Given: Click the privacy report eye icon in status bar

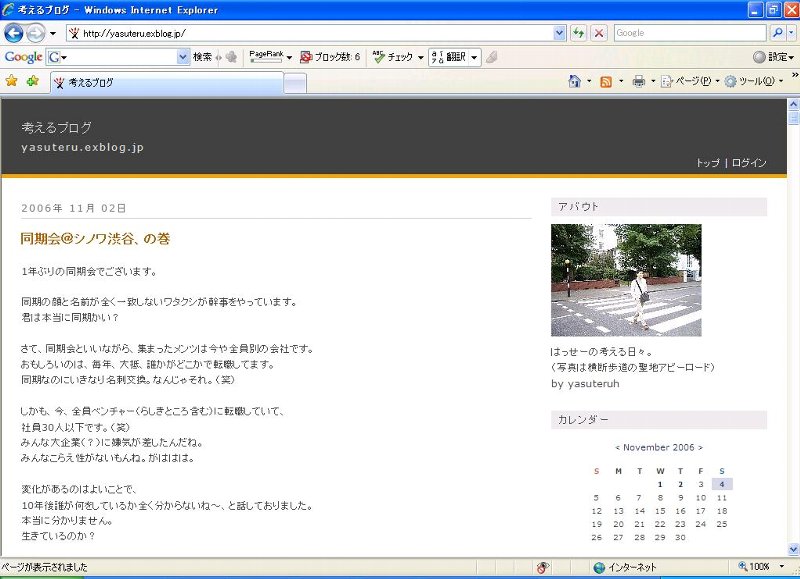Looking at the screenshot, I should click(x=543, y=567).
